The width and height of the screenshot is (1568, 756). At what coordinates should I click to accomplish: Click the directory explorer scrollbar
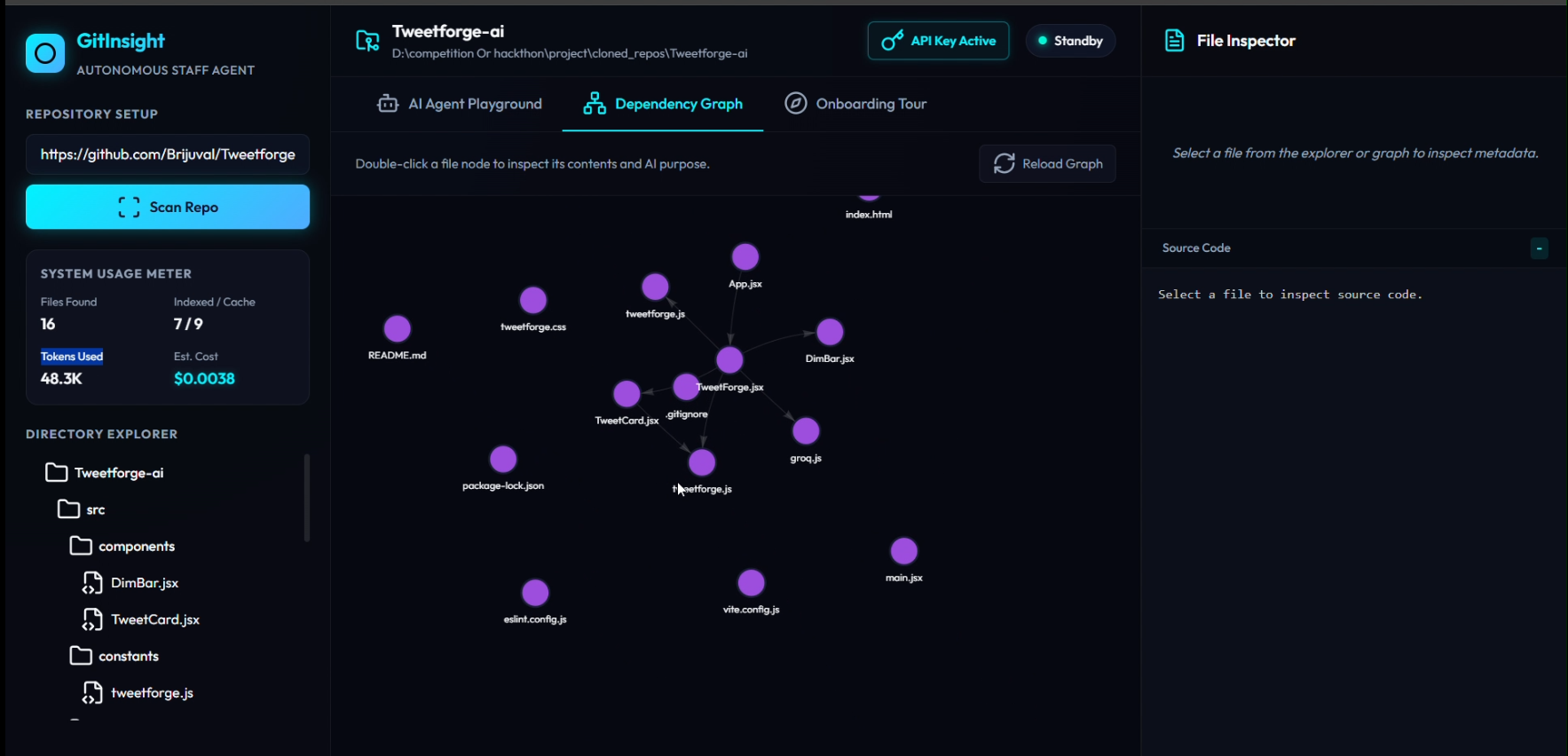(307, 498)
